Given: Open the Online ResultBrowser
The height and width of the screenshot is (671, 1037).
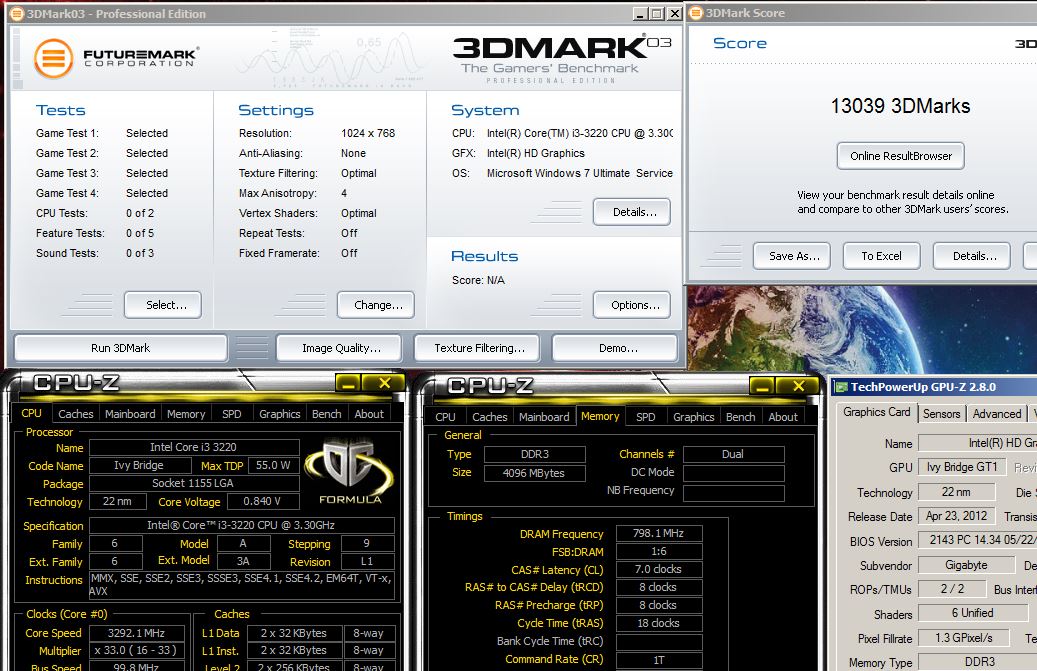Looking at the screenshot, I should 900,156.
